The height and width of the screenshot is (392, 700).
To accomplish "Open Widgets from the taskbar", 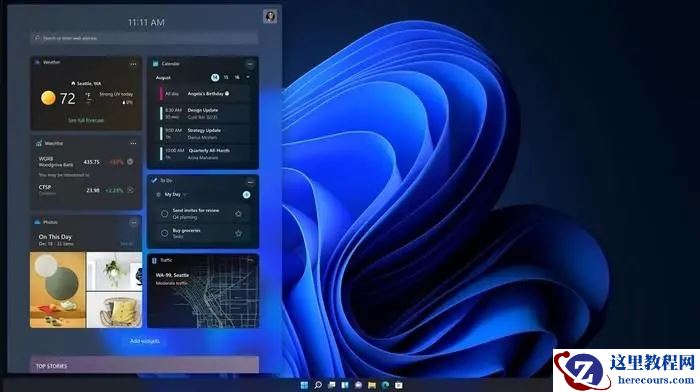I will pos(345,385).
